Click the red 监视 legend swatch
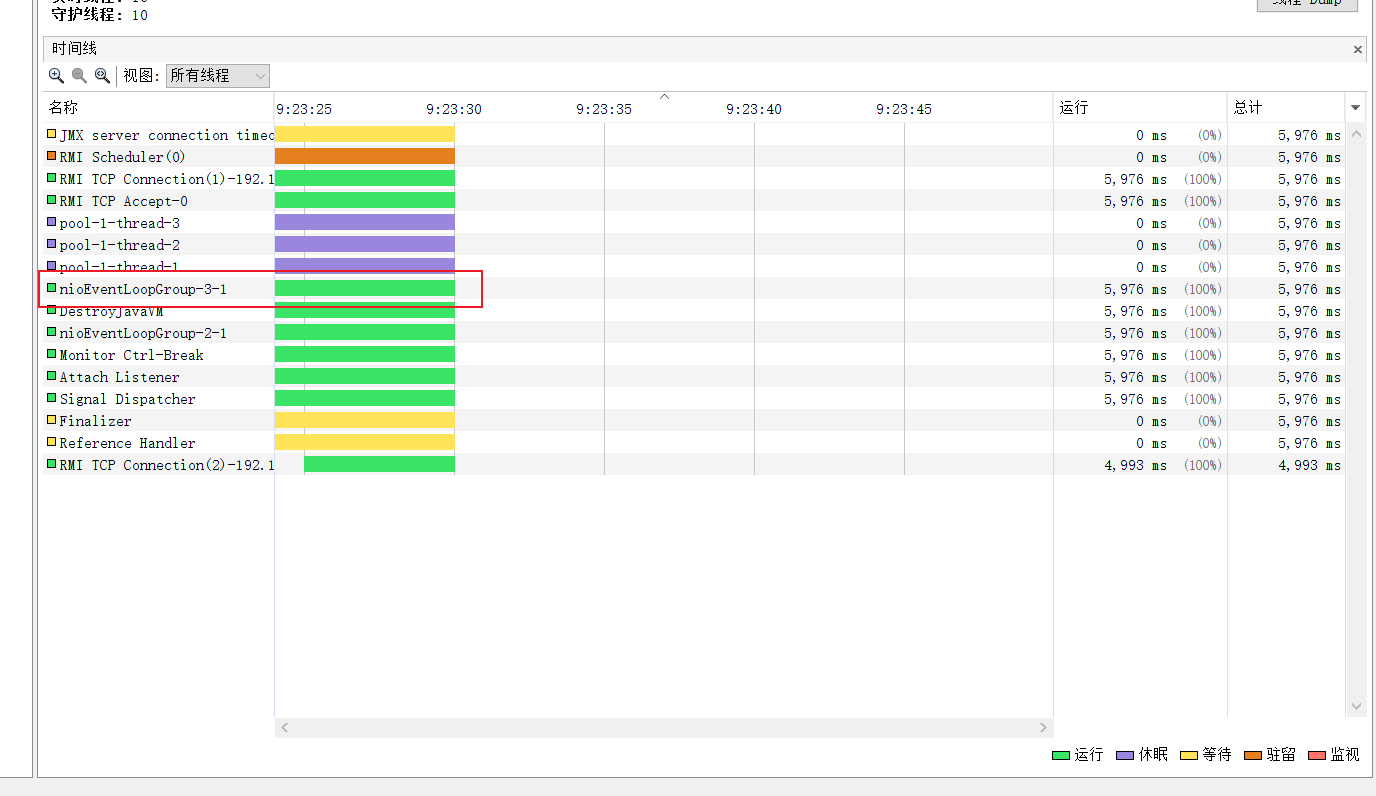This screenshot has height=796, width=1376. 1316,755
